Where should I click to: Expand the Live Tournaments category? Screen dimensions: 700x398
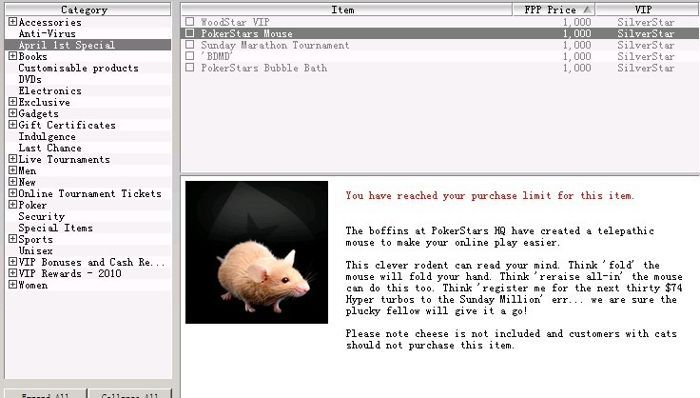pyautogui.click(x=12, y=159)
